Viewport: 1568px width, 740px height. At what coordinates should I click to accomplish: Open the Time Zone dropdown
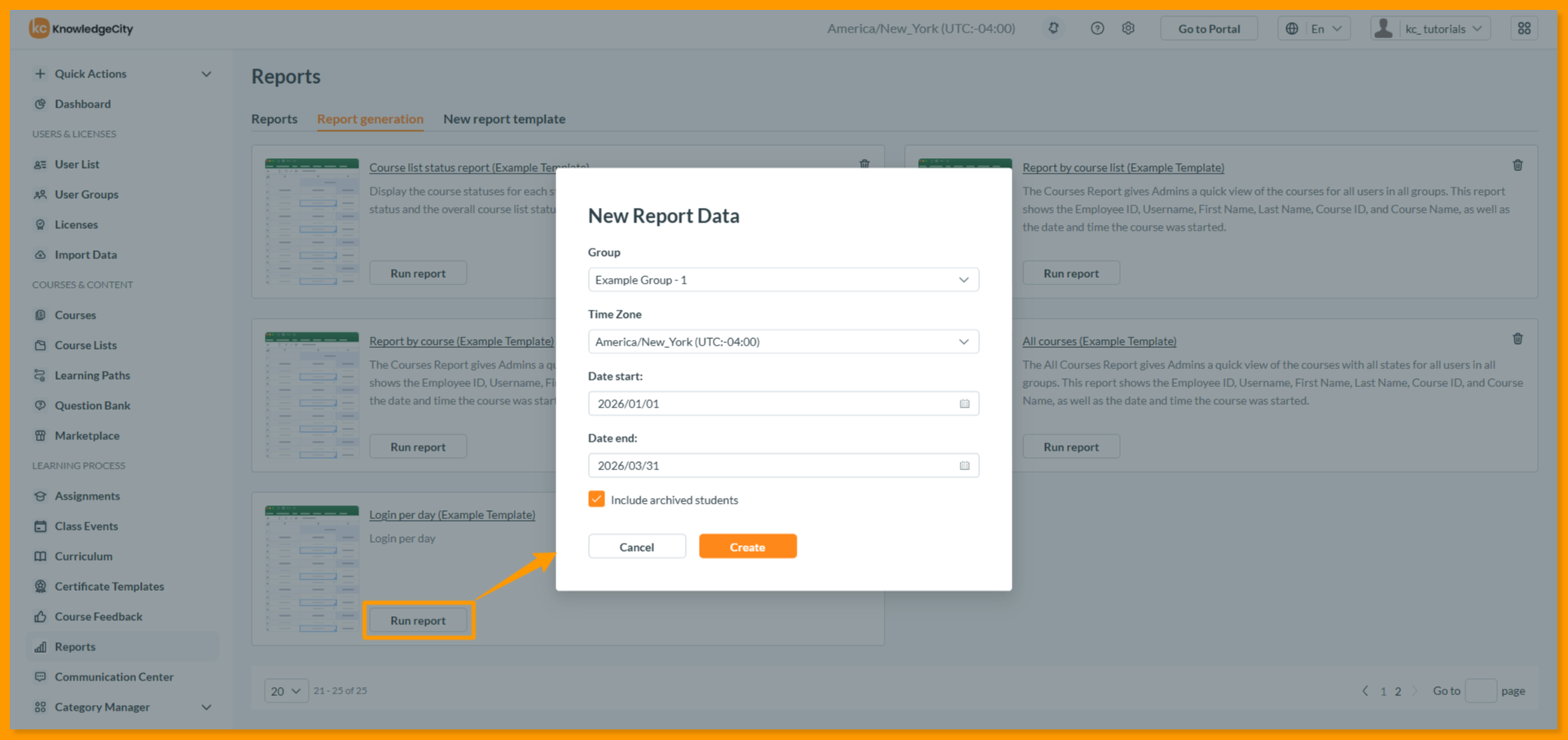coord(784,341)
